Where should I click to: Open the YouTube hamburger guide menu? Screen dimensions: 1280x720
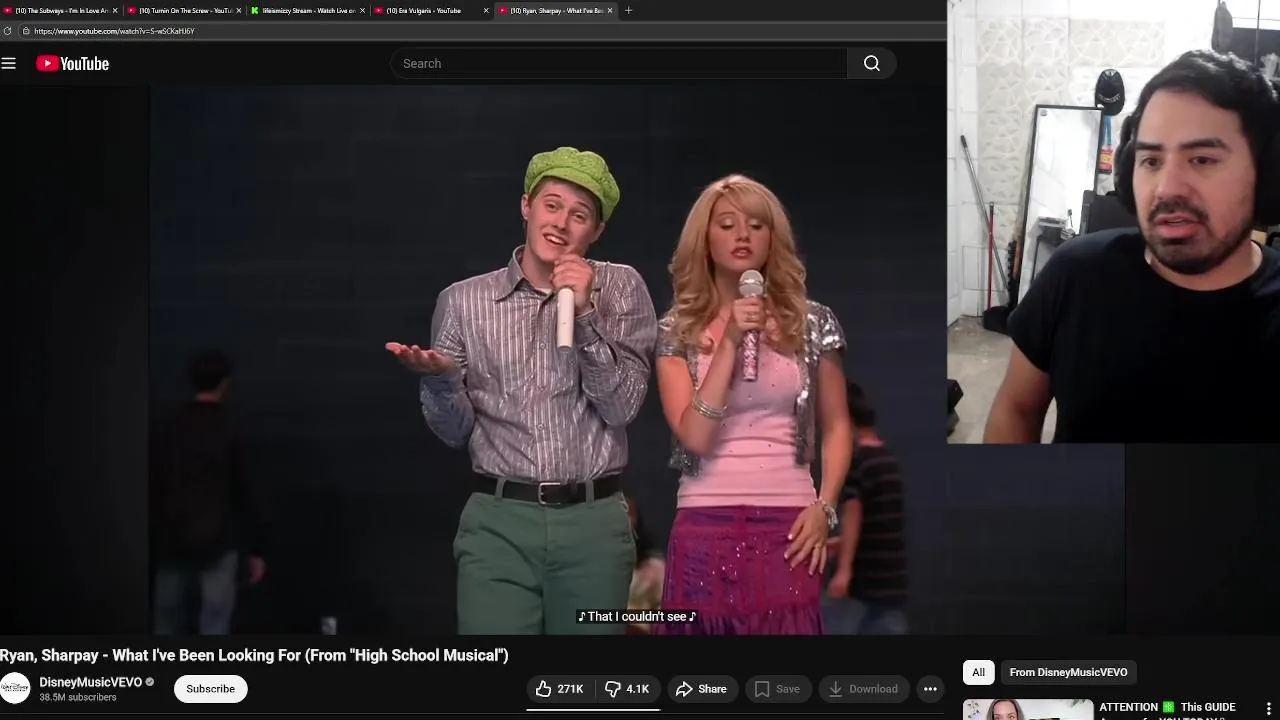(x=9, y=63)
